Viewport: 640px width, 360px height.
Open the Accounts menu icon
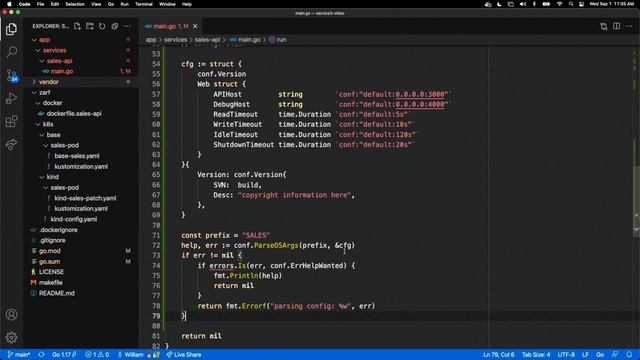point(11,315)
